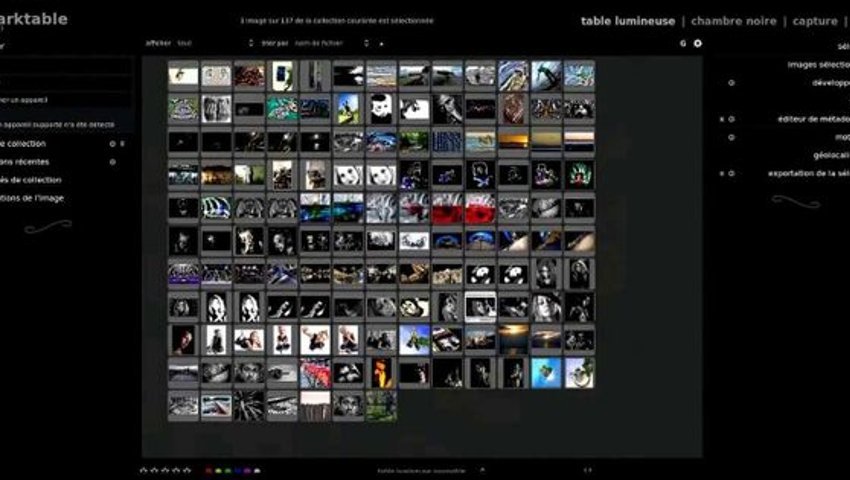Toggle thumbnail overlays with the star-circle icon
Screen dimensions: 850x480
point(698,43)
